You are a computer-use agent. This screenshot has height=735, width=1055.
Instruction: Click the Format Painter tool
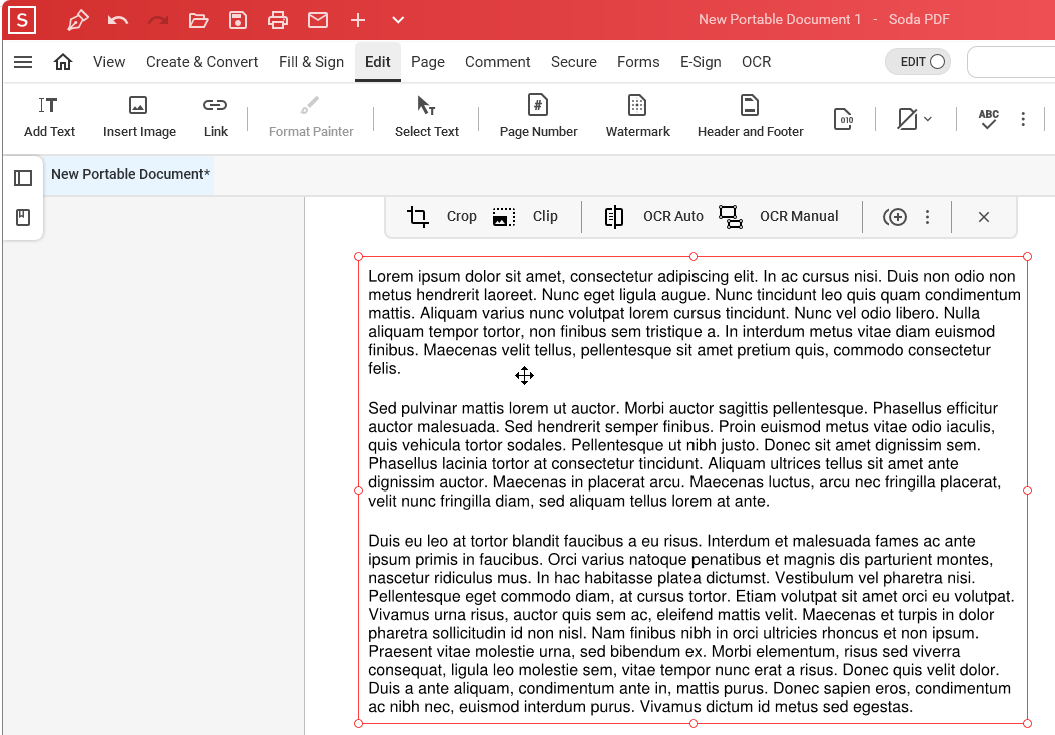click(311, 117)
